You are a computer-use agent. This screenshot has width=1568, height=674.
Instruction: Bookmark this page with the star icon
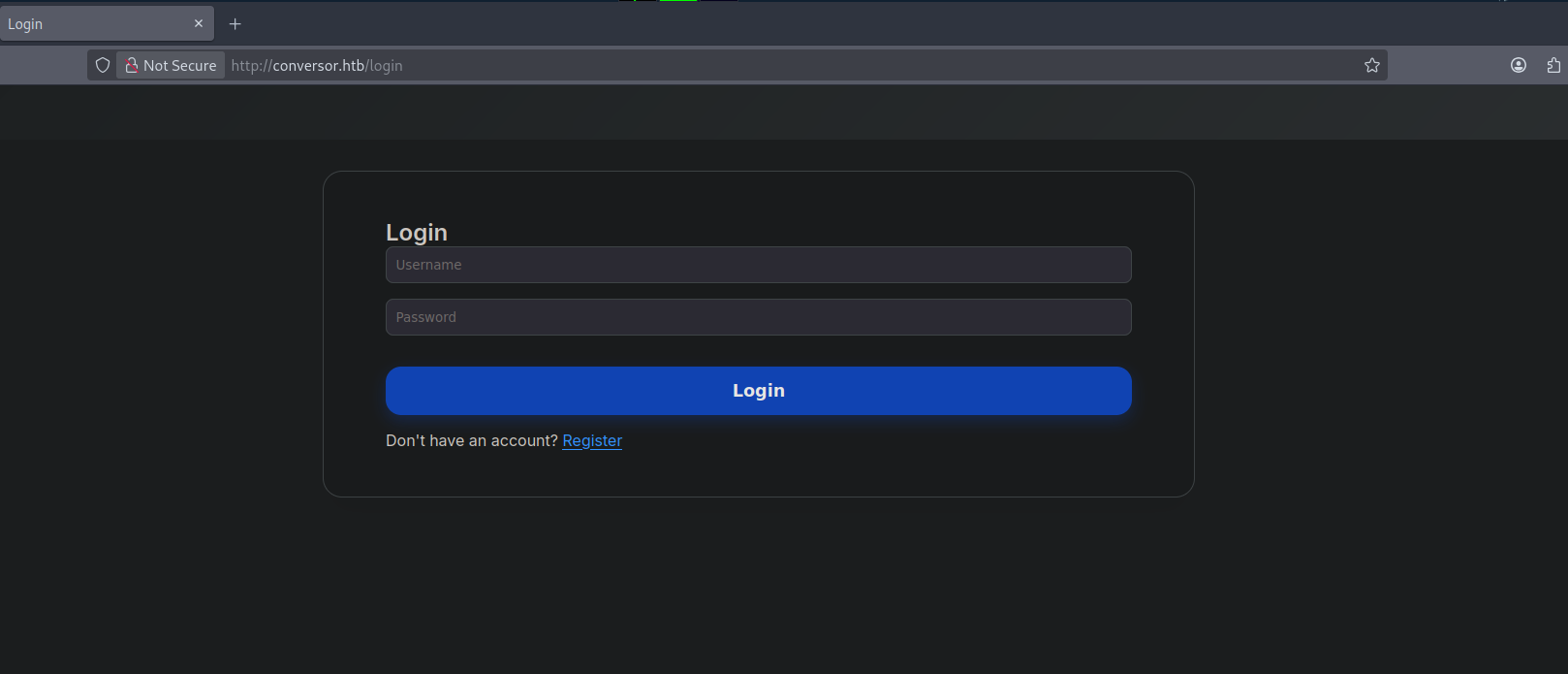click(x=1371, y=66)
